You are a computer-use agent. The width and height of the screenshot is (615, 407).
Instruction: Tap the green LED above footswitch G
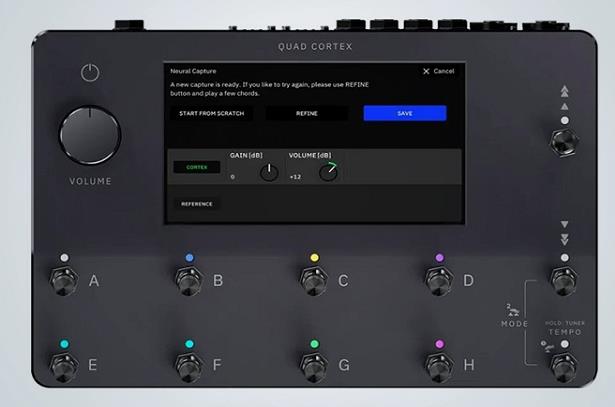click(315, 344)
